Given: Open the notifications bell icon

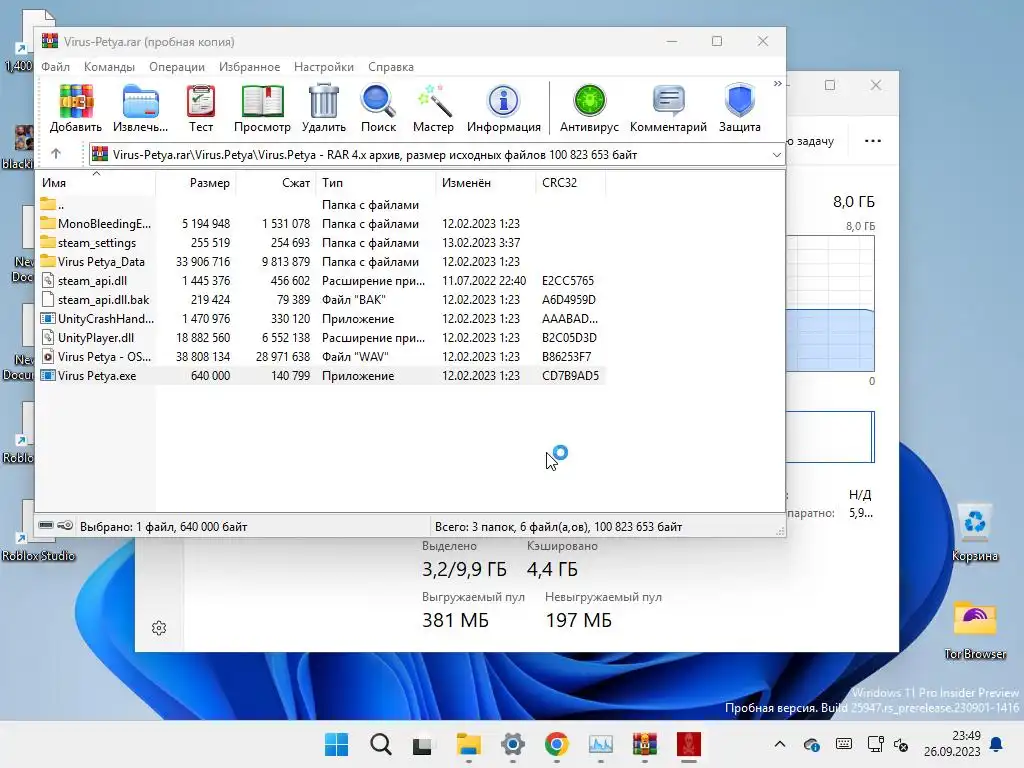Looking at the screenshot, I should [x=996, y=744].
